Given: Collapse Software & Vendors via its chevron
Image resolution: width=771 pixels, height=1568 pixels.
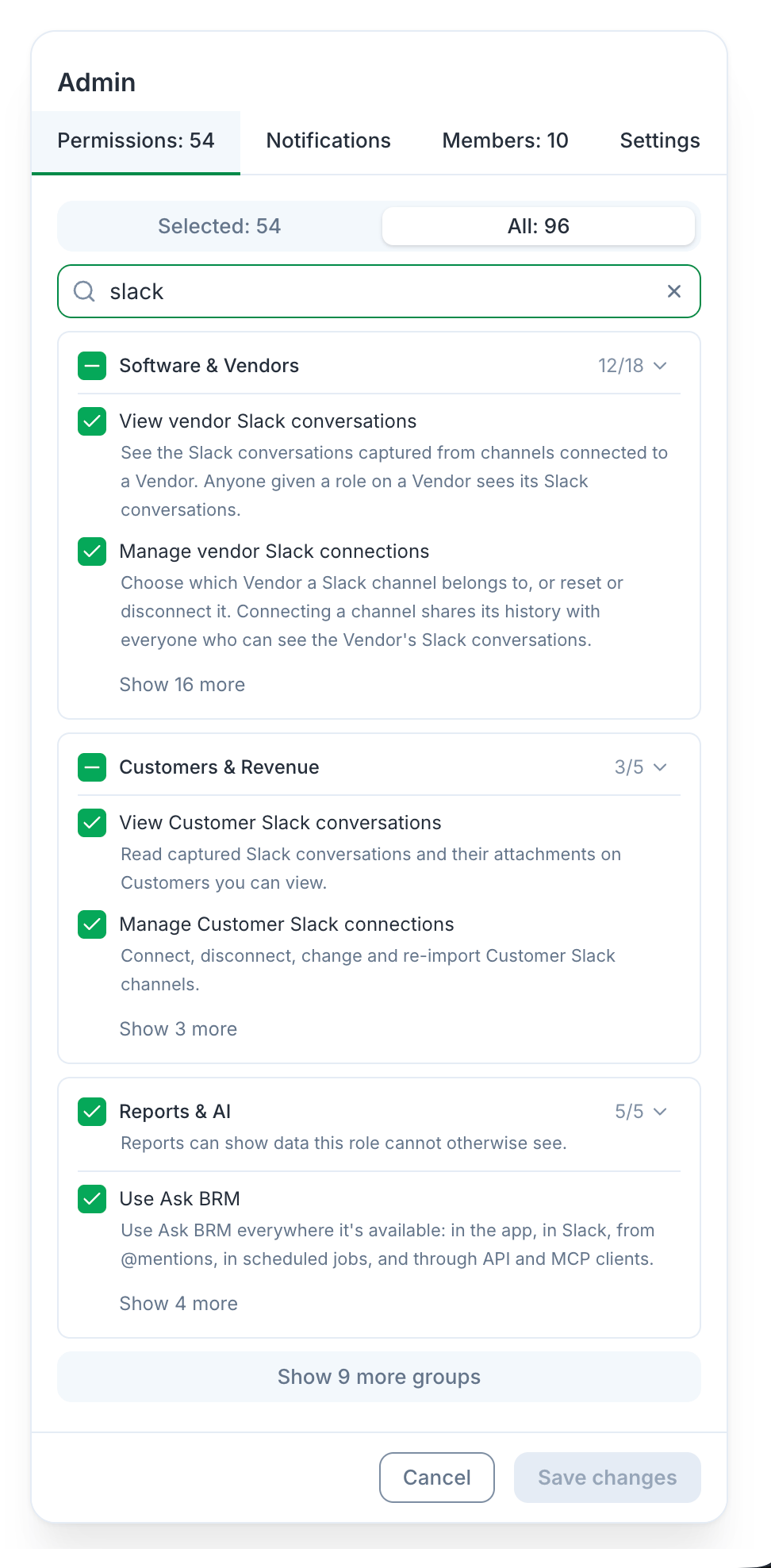Looking at the screenshot, I should pyautogui.click(x=660, y=366).
